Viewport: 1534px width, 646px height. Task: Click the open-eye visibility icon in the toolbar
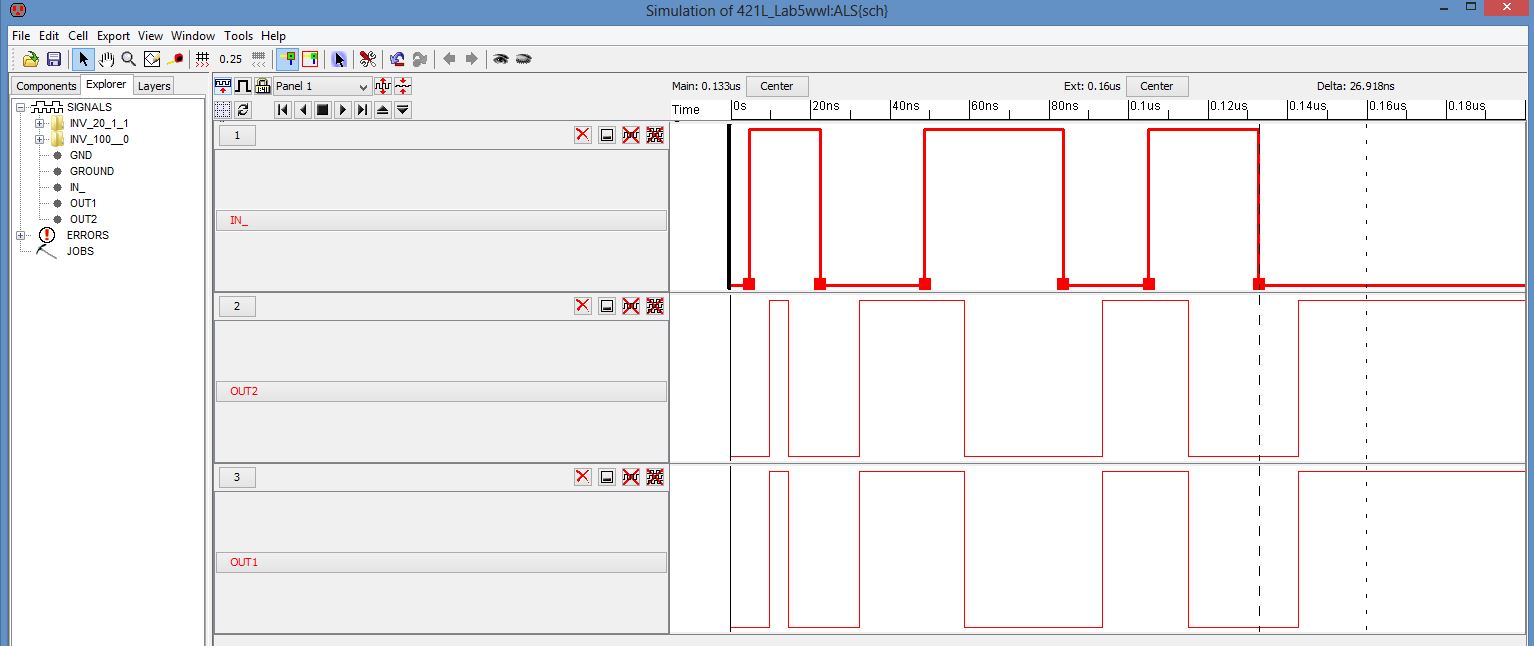[x=500, y=59]
